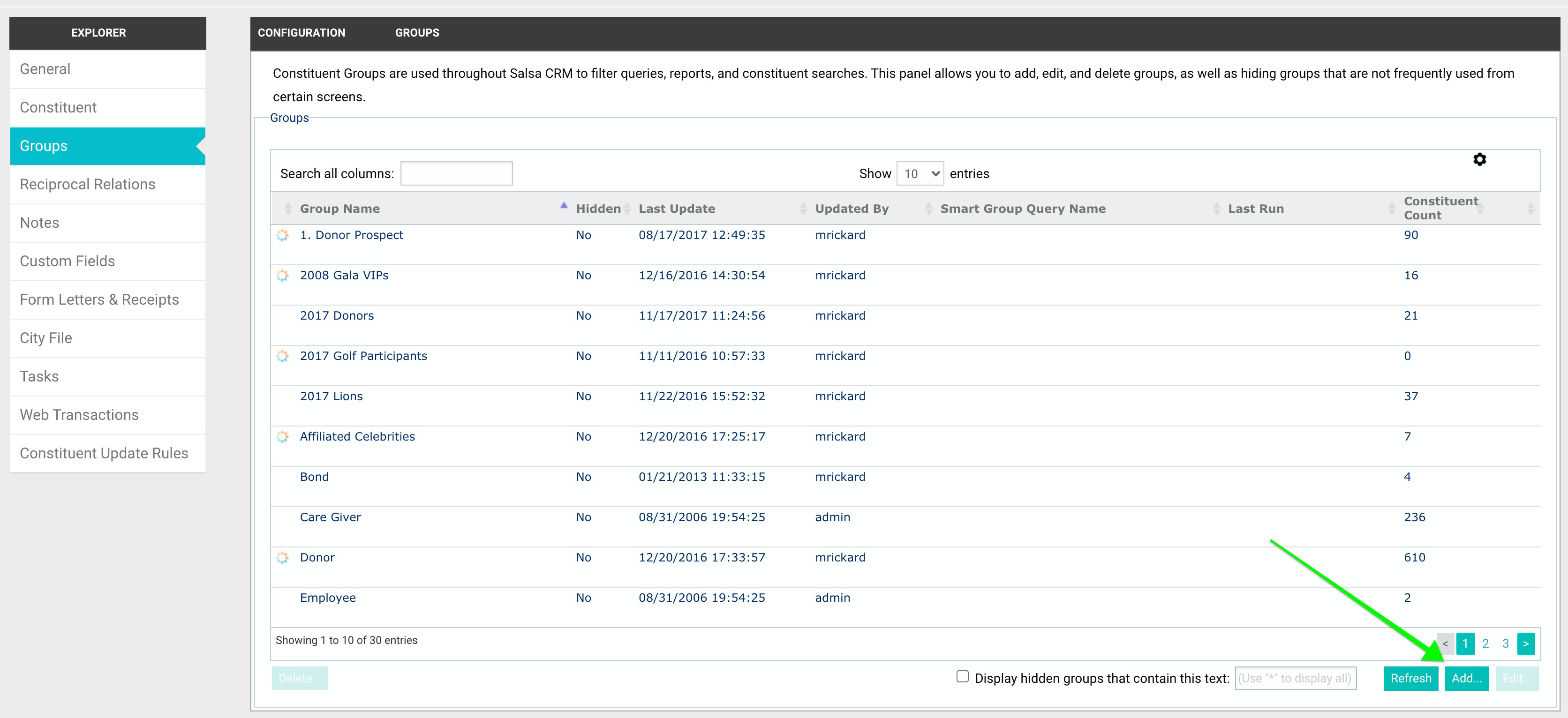Screen dimensions: 1568x718
Task: Click smart group icon beside Affiliated Celebrities
Action: pos(282,437)
